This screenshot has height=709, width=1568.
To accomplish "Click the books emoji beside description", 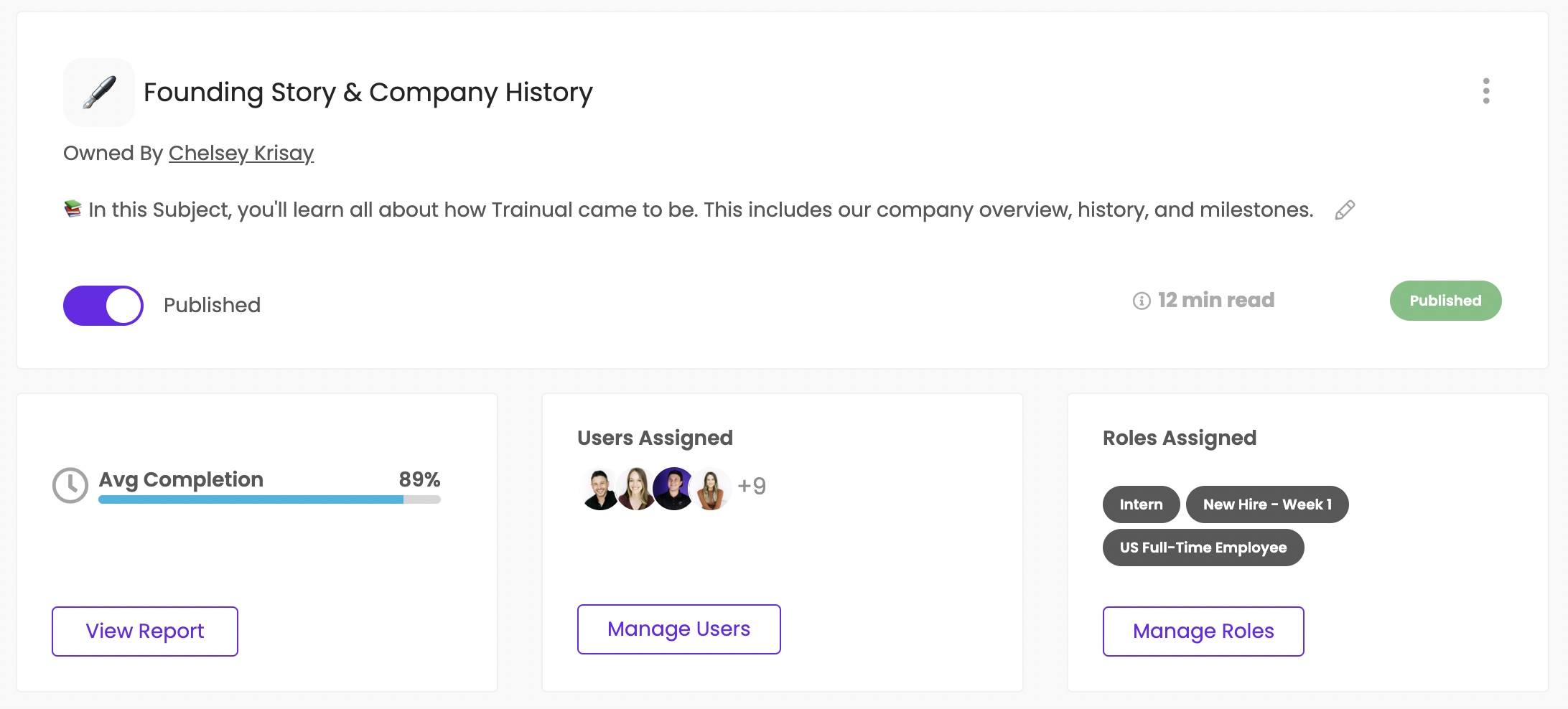I will tap(73, 209).
